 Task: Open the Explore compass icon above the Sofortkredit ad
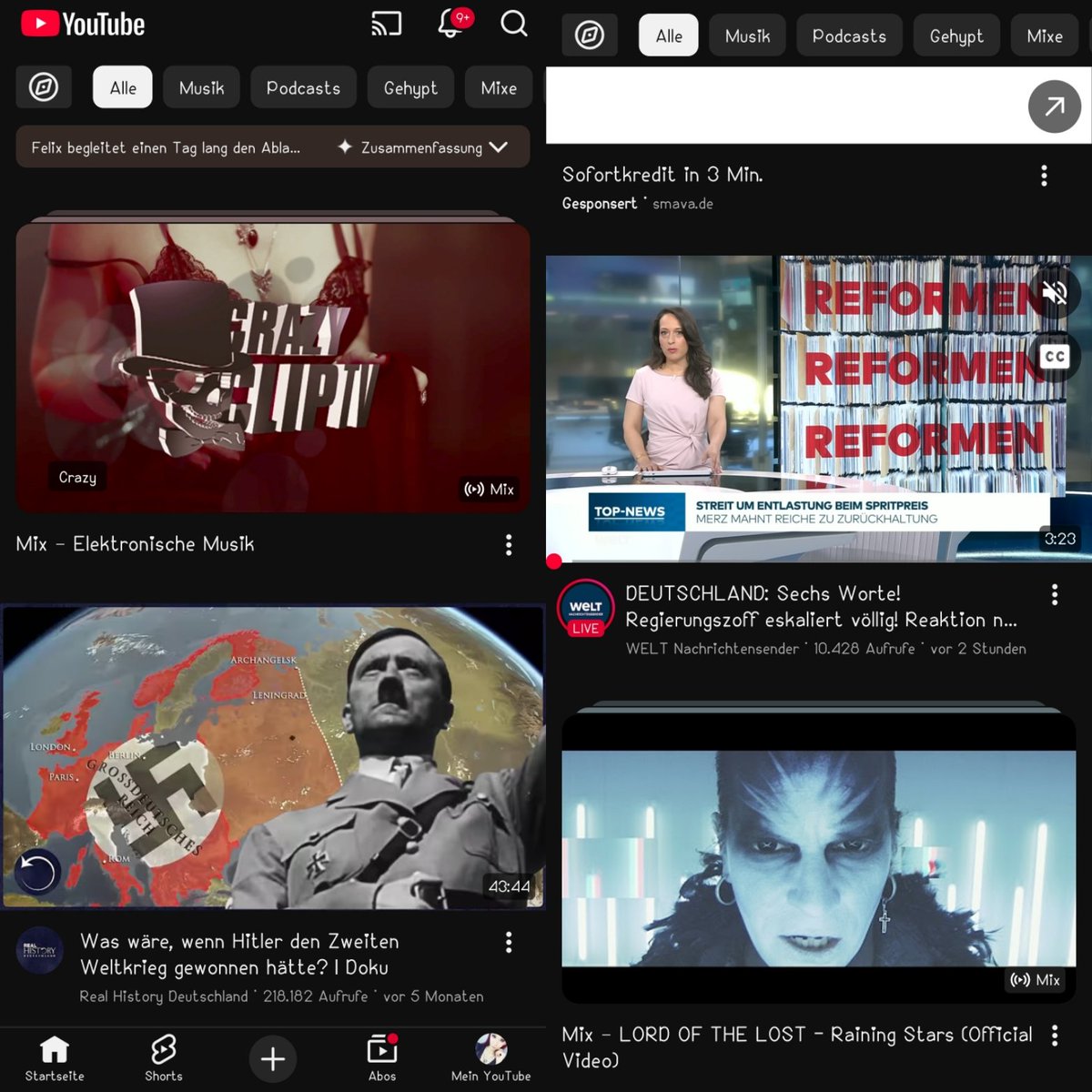pos(590,35)
